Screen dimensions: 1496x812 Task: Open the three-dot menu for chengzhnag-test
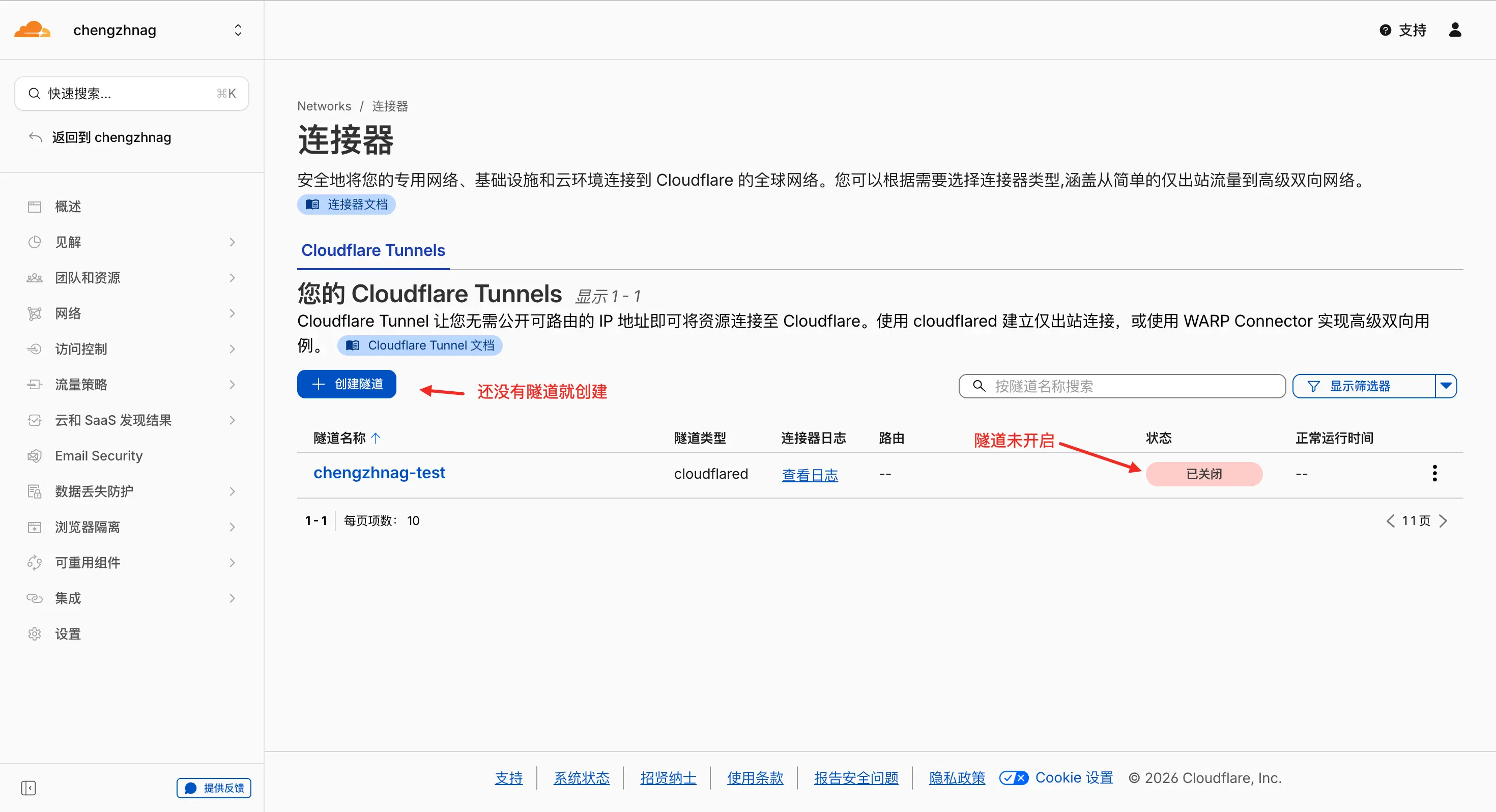coord(1434,473)
